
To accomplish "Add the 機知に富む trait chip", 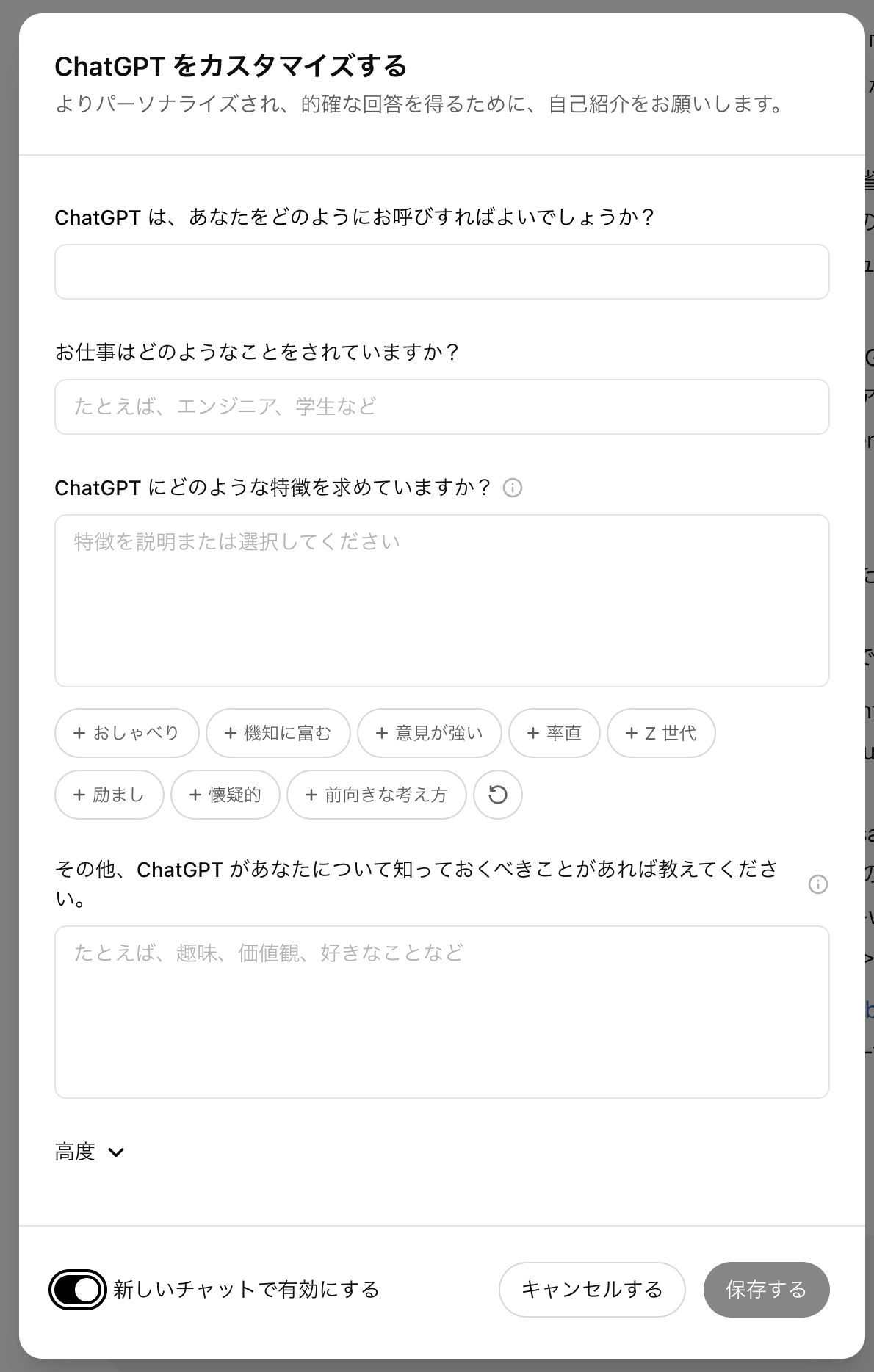I will click(x=278, y=733).
